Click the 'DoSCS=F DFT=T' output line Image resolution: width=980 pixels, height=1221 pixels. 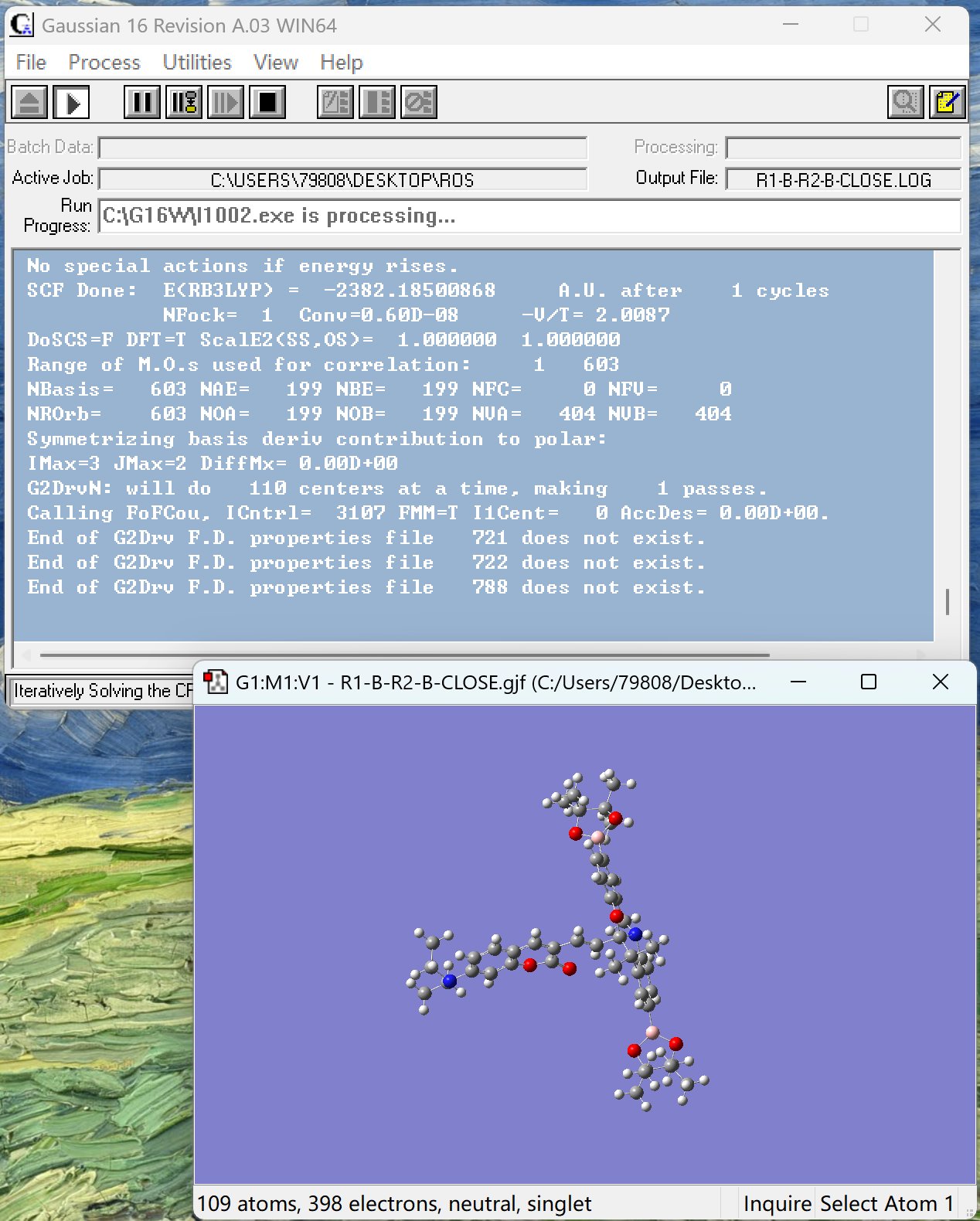tap(323, 339)
